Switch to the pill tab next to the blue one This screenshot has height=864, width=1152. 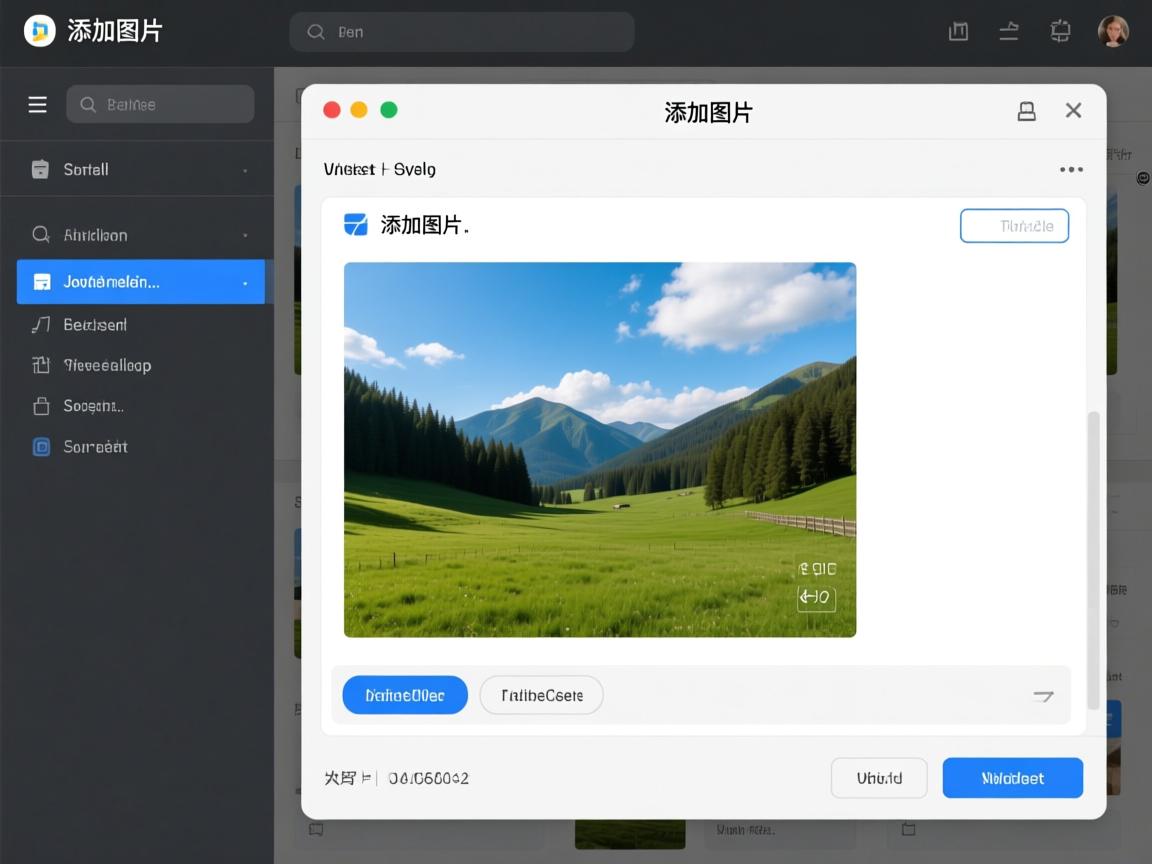(x=541, y=694)
